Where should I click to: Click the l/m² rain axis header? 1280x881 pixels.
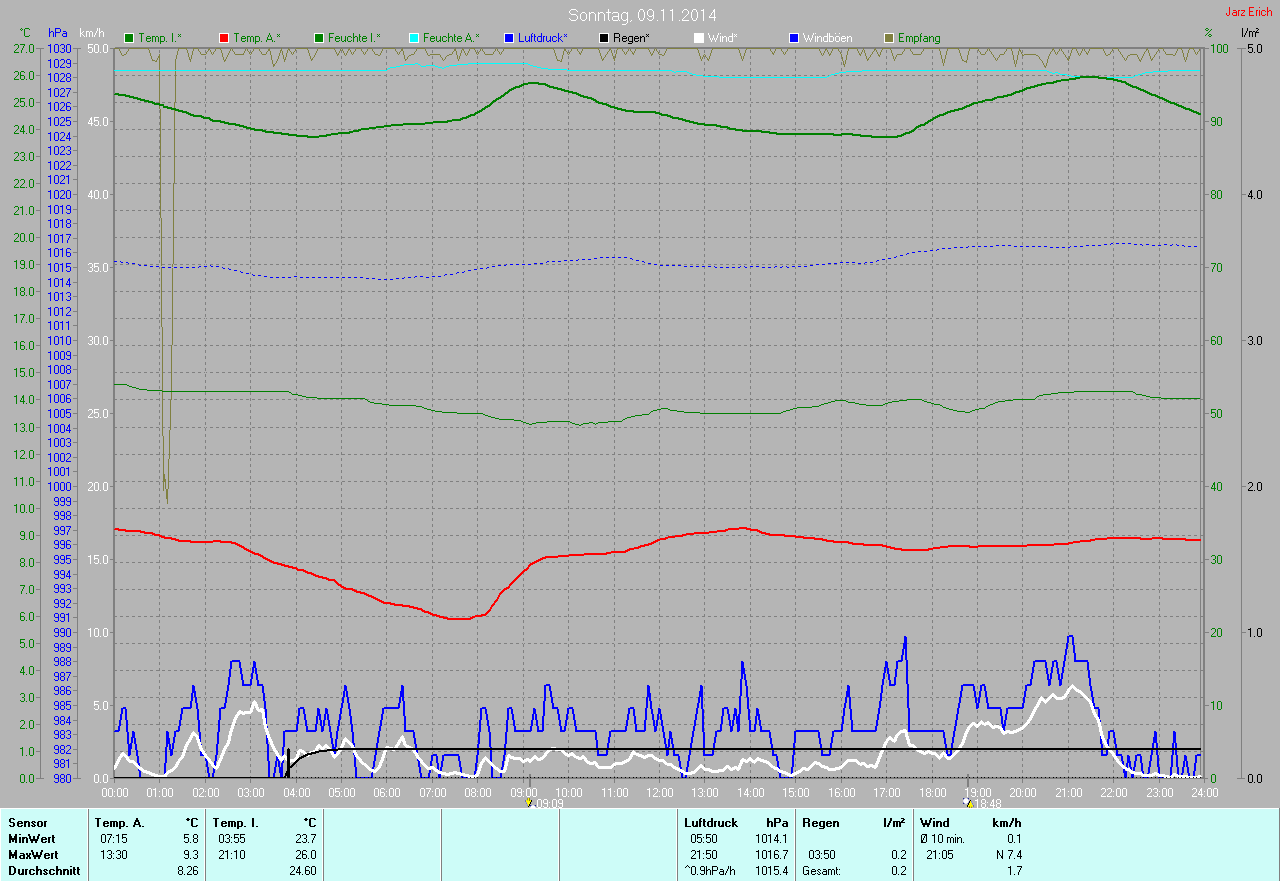(x=1249, y=34)
